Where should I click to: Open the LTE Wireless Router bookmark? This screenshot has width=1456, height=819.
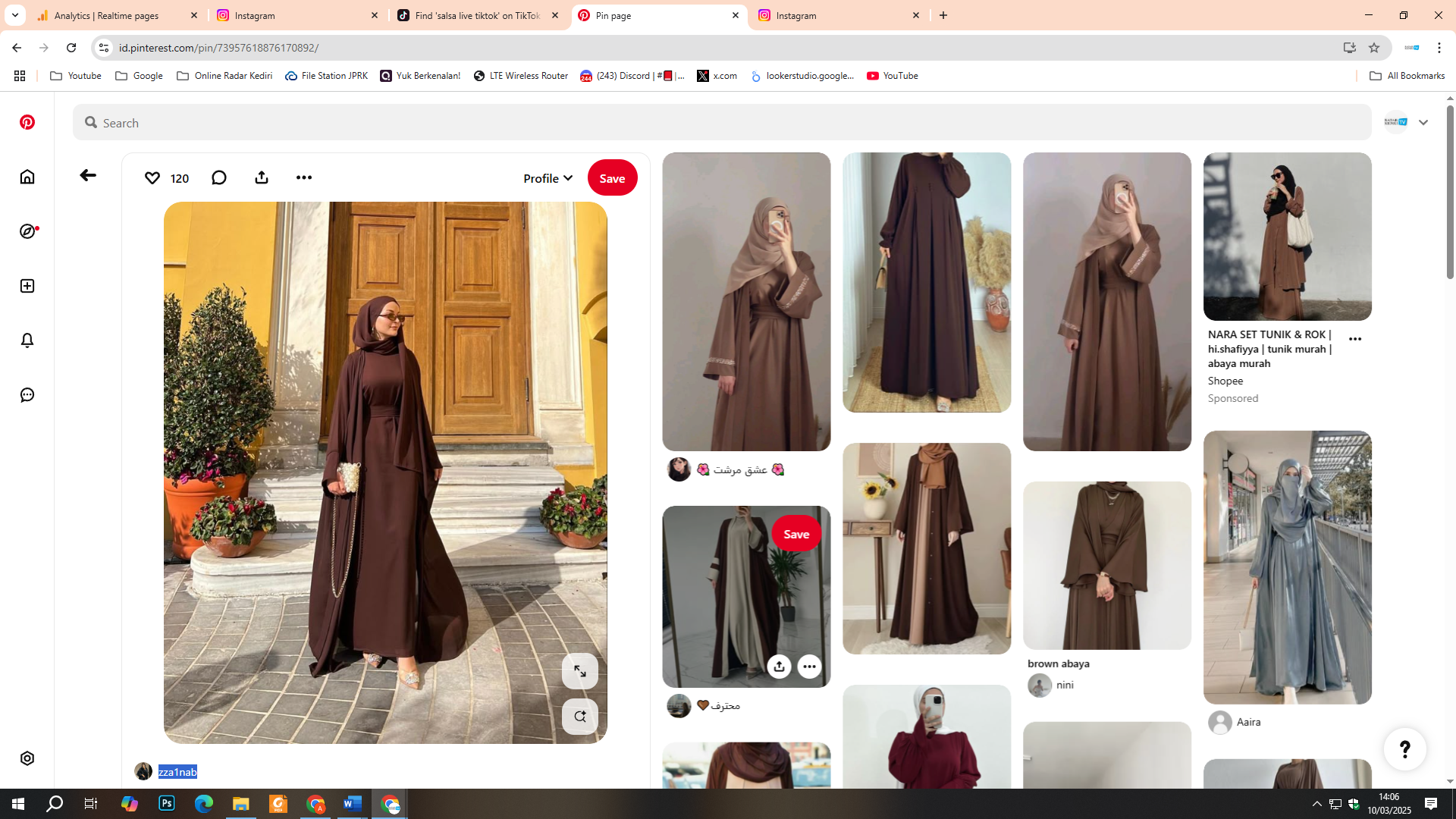coord(521,76)
